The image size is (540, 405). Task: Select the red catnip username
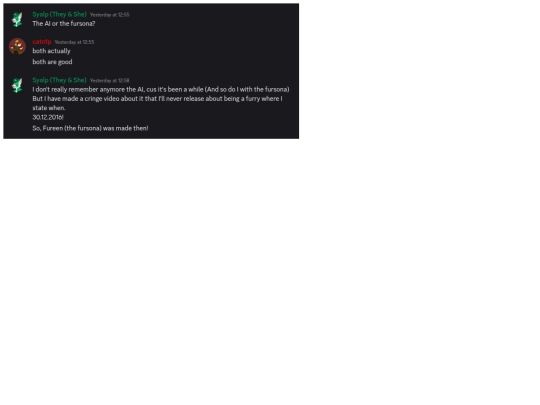(x=42, y=42)
